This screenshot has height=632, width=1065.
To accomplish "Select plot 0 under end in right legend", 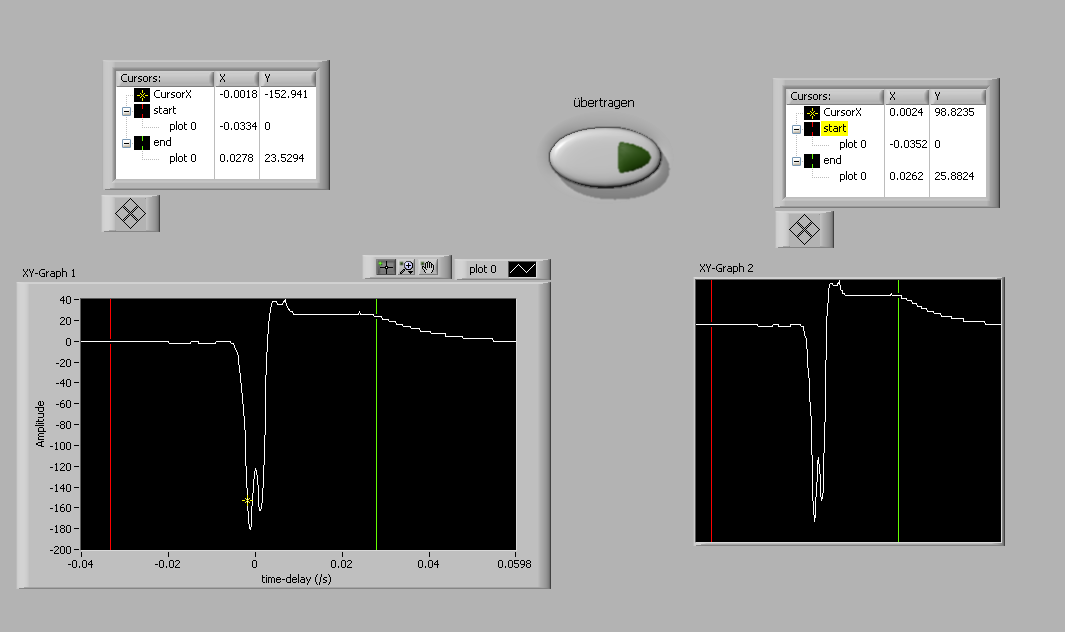I will [x=852, y=176].
